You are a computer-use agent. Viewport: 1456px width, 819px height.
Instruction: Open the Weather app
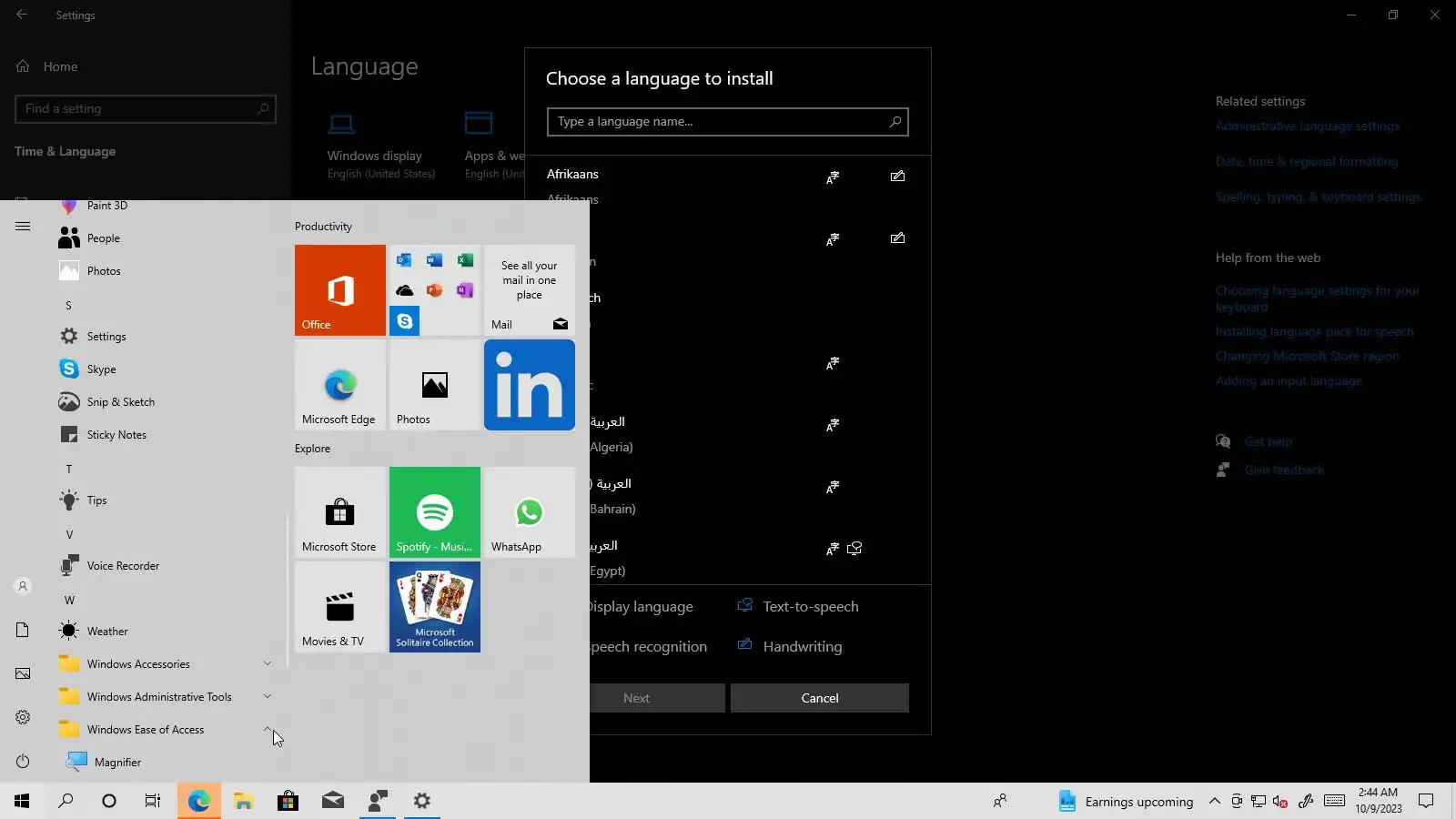(x=164, y=632)
